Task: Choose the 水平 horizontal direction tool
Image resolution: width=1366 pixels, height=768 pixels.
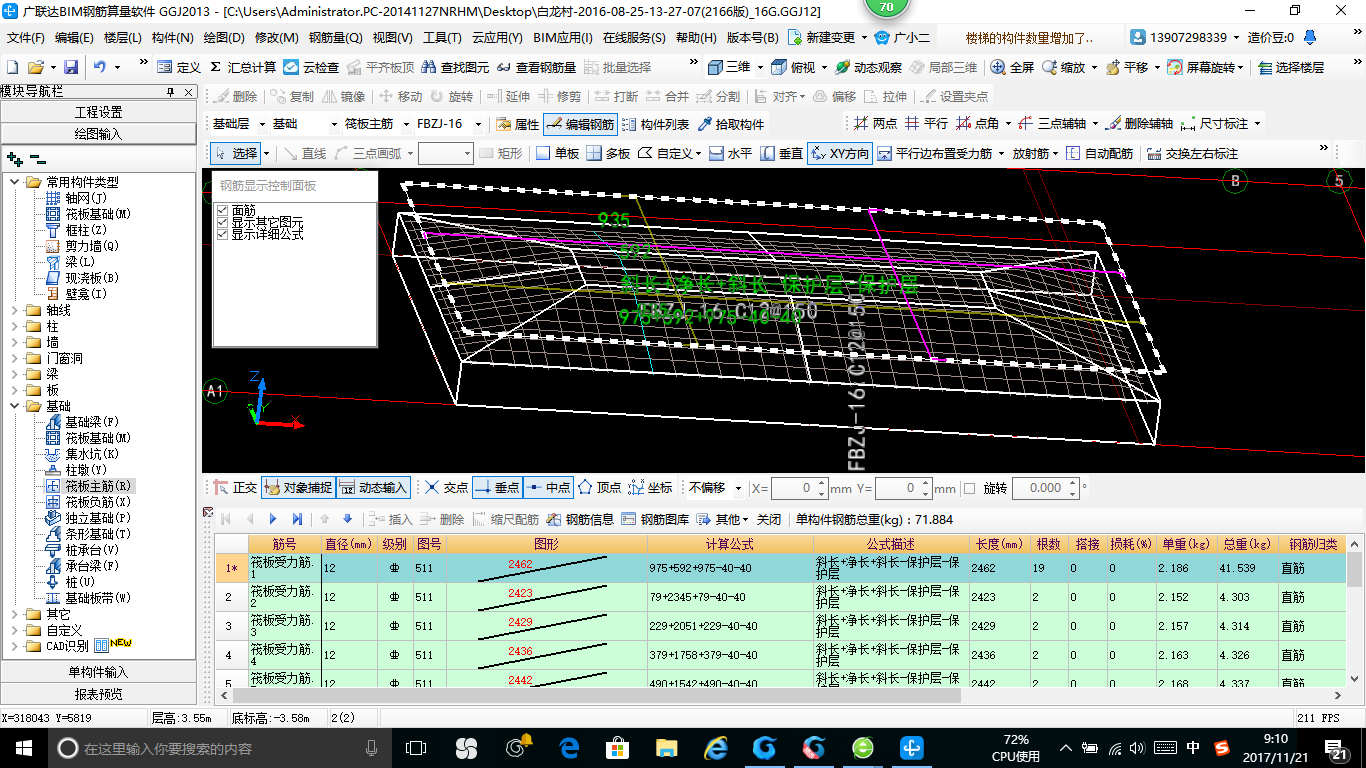Action: (x=730, y=154)
